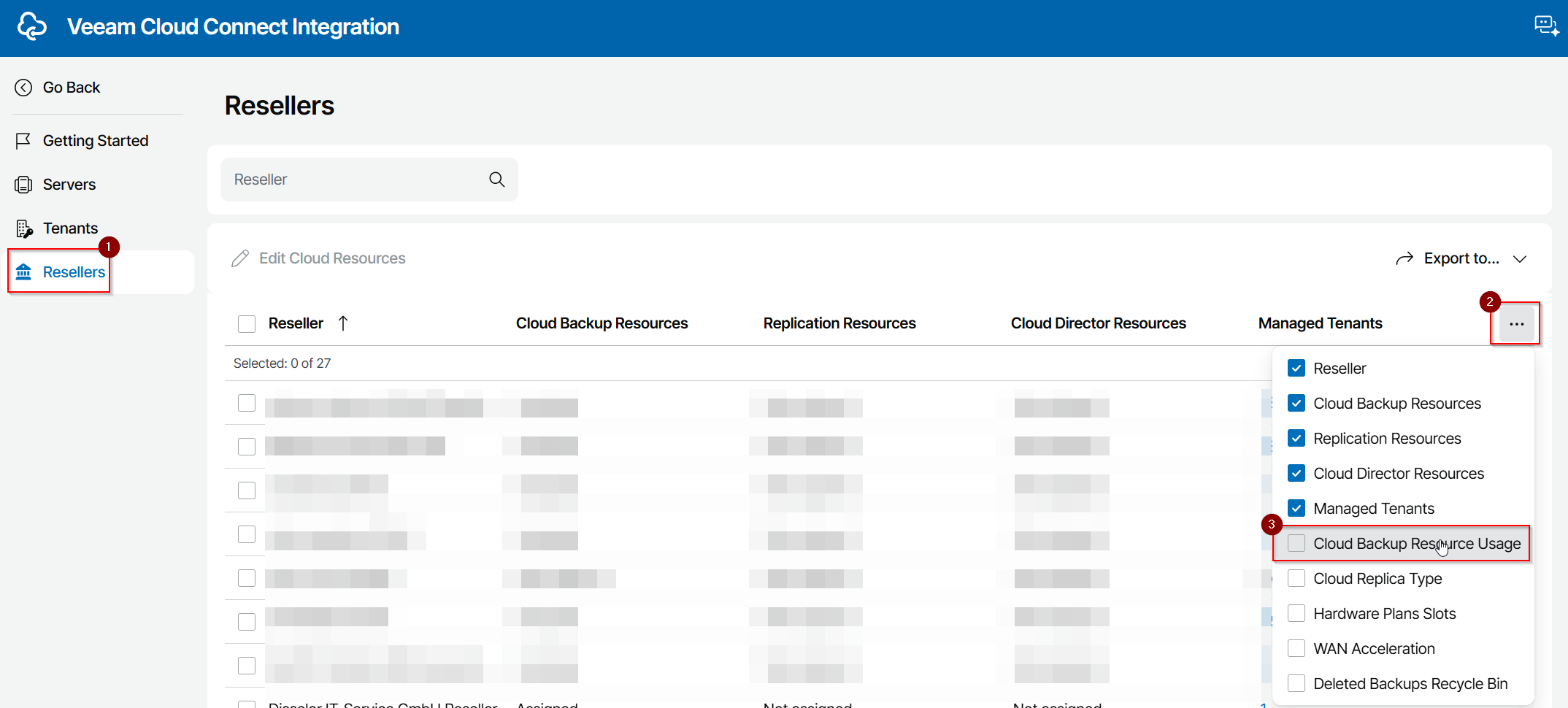Expand the Export to dropdown chevron
1568x708 pixels.
coord(1521,259)
